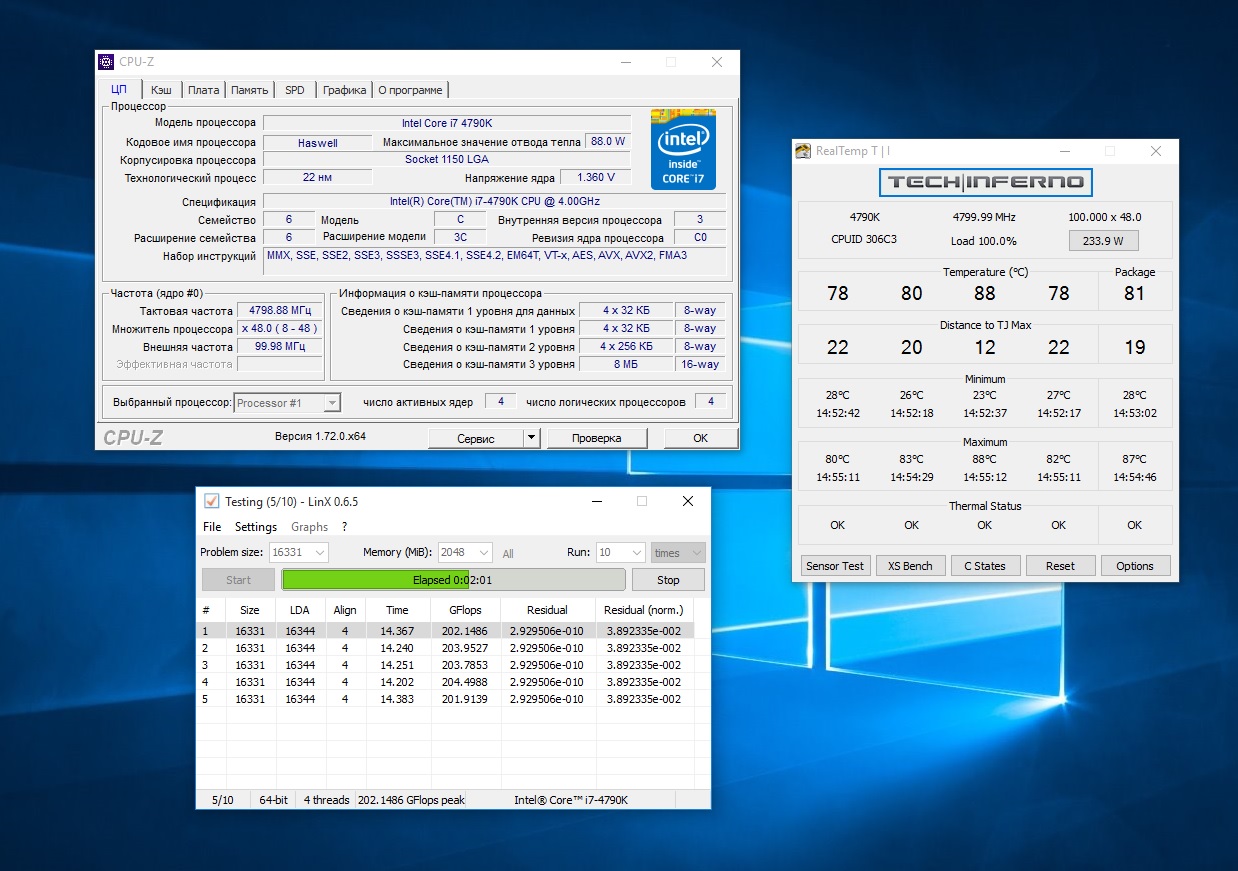The width and height of the screenshot is (1238, 871).
Task: Click the Сервис button in CPU-Z
Action: pyautogui.click(x=476, y=438)
